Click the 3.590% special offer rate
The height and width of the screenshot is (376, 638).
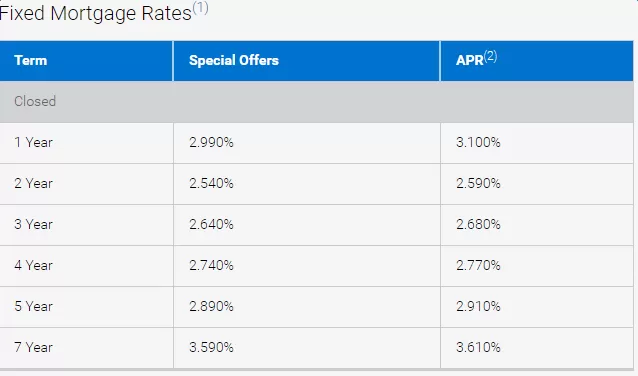[x=211, y=348]
